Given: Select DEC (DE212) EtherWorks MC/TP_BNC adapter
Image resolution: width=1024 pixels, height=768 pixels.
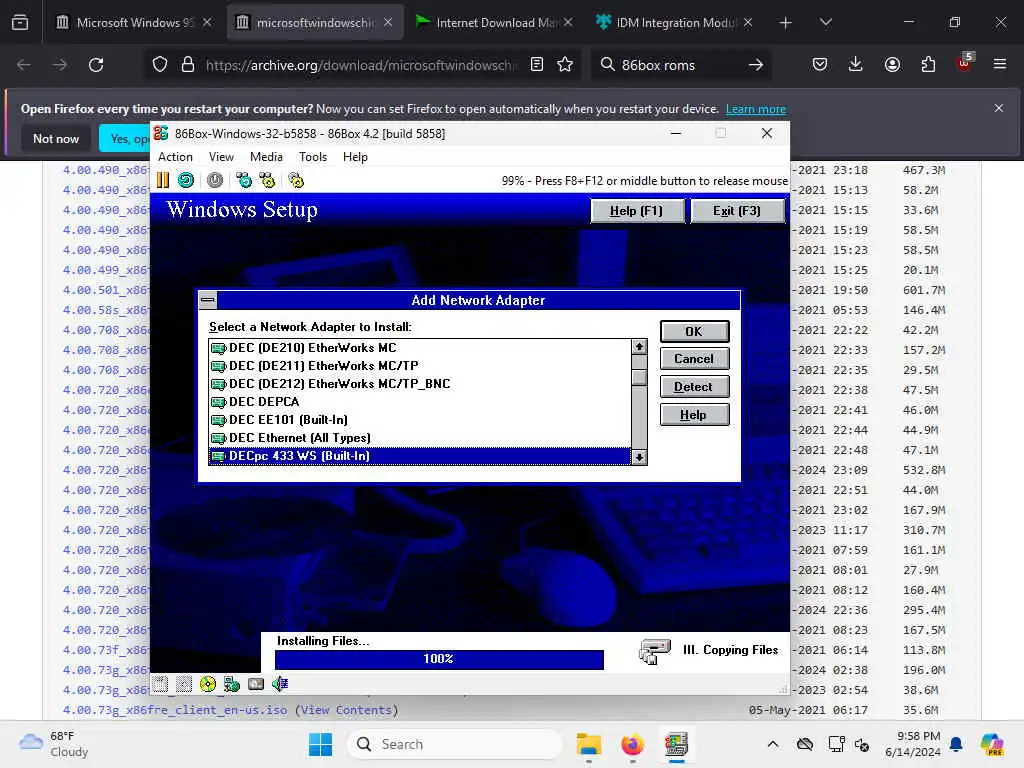Looking at the screenshot, I should (419, 384).
